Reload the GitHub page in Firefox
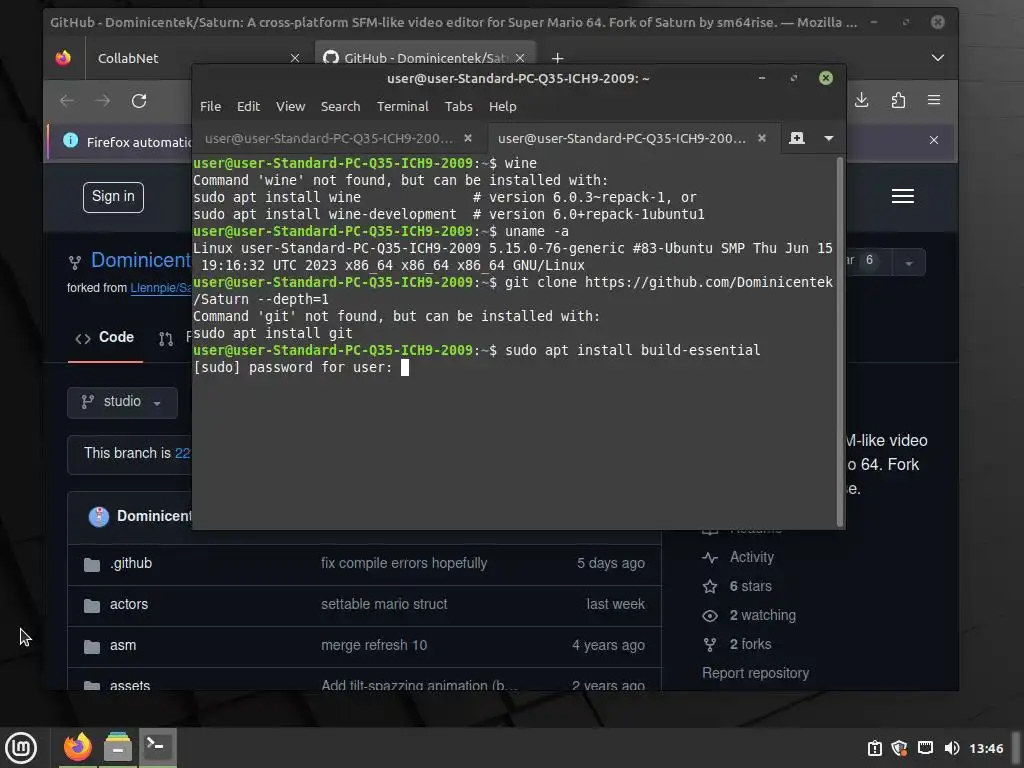Image resolution: width=1024 pixels, height=768 pixels. point(138,101)
